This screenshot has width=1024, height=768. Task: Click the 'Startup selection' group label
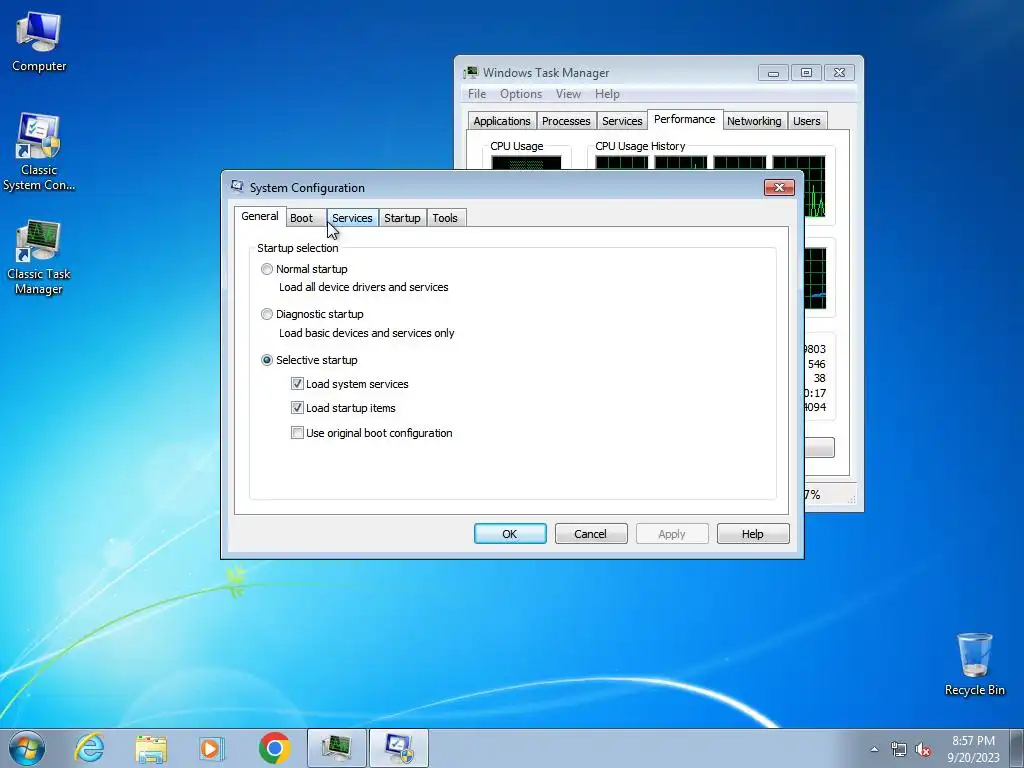[298, 248]
